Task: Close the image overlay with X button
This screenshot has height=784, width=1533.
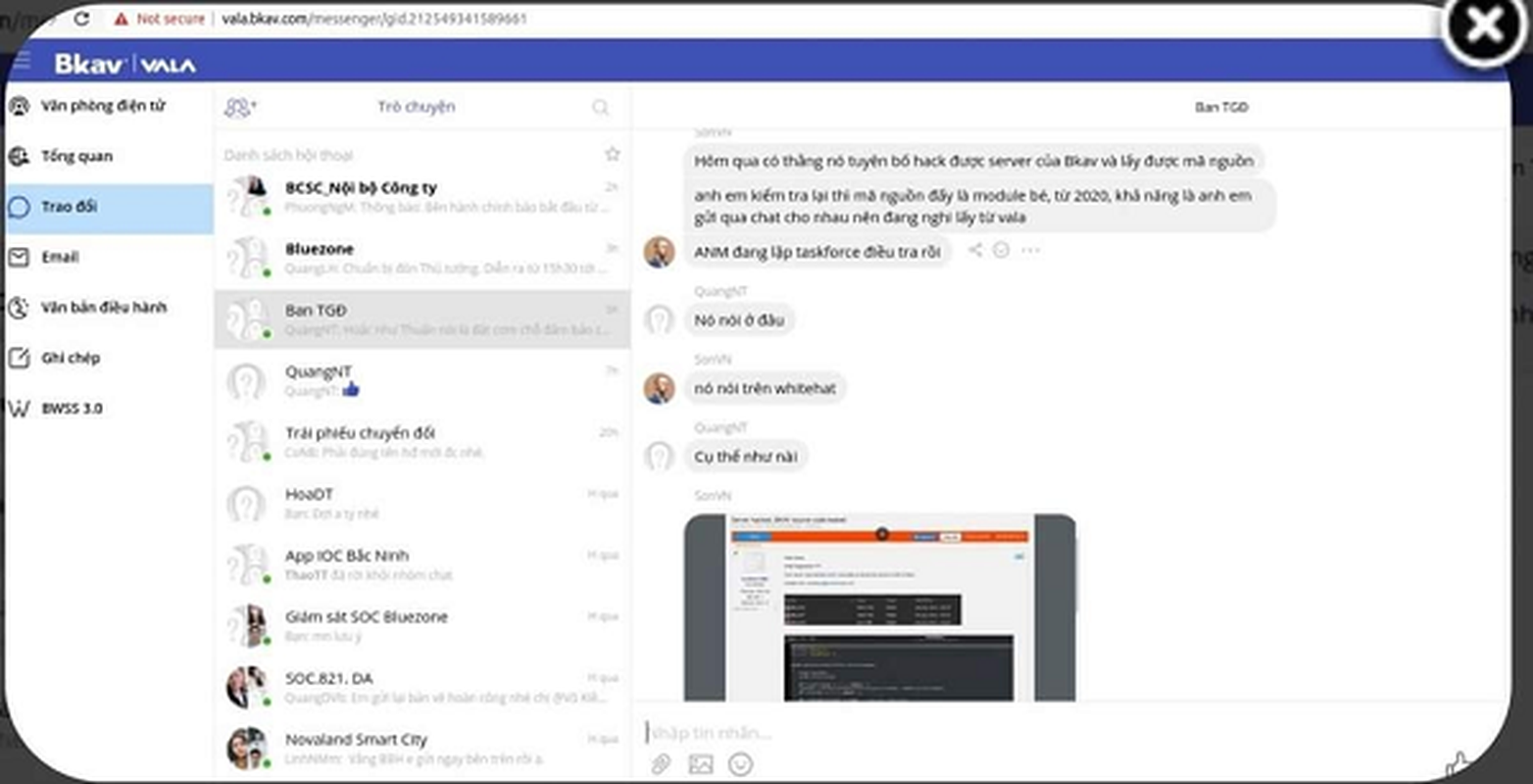Action: point(1486,26)
